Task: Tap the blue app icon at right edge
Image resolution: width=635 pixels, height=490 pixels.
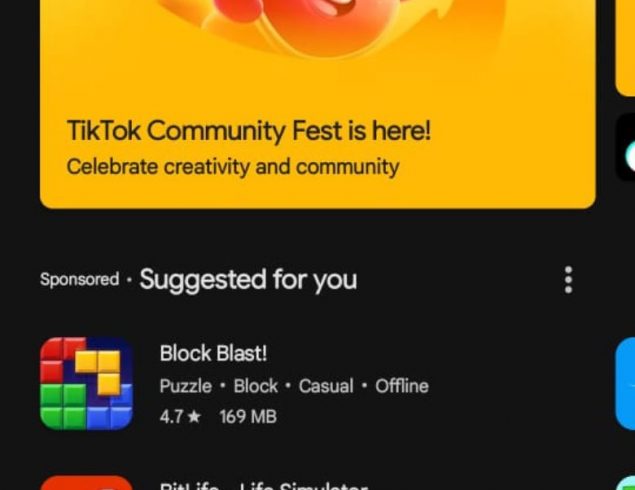Action: [626, 383]
